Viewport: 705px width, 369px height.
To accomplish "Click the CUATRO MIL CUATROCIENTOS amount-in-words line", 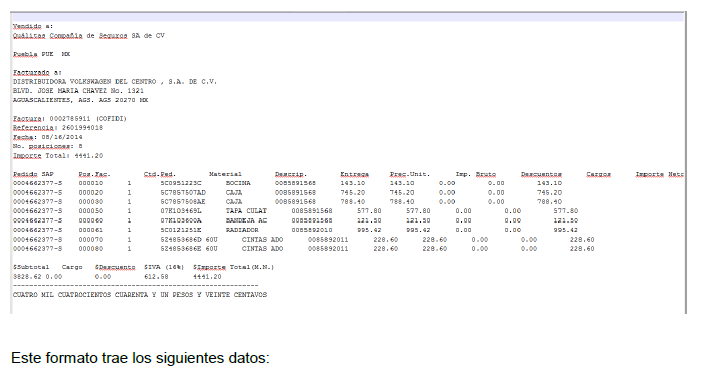I will pos(140,295).
